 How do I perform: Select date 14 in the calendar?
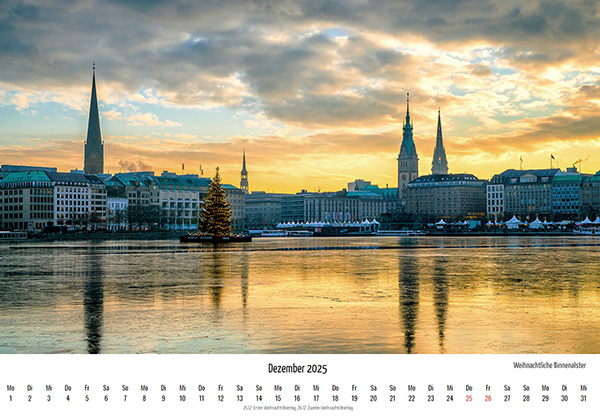point(259,398)
